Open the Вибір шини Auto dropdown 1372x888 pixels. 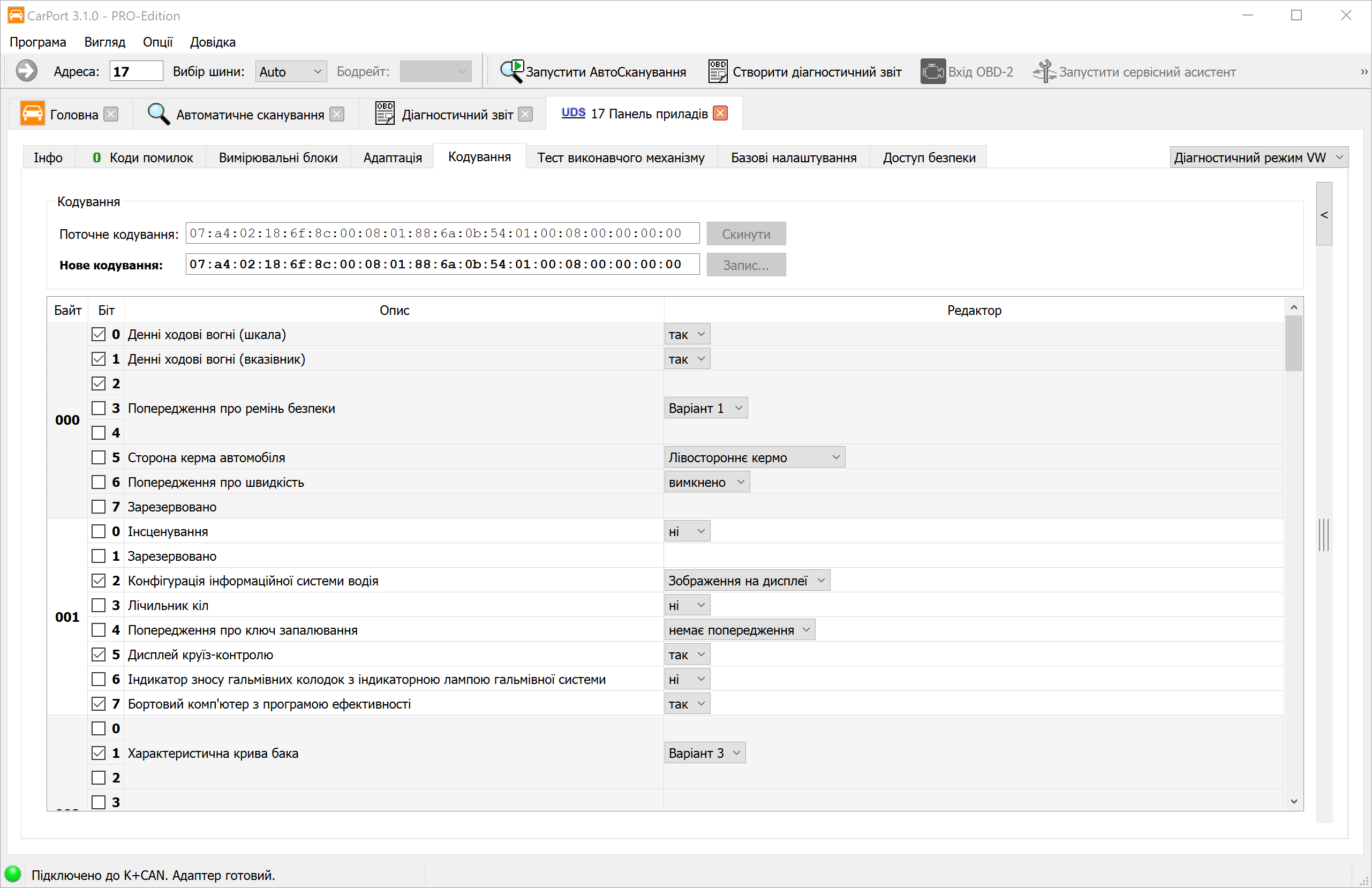(291, 72)
